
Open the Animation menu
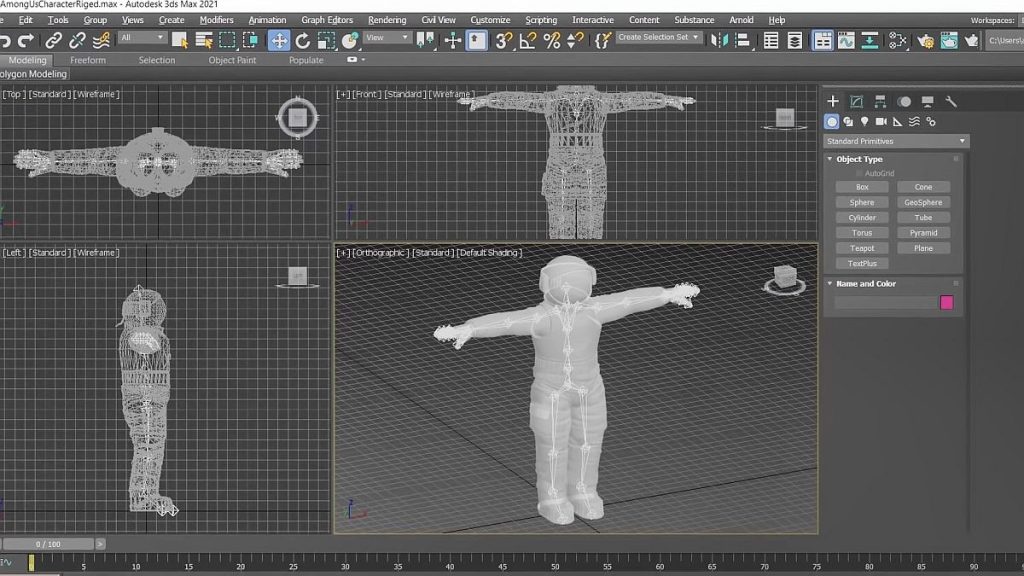(267, 20)
